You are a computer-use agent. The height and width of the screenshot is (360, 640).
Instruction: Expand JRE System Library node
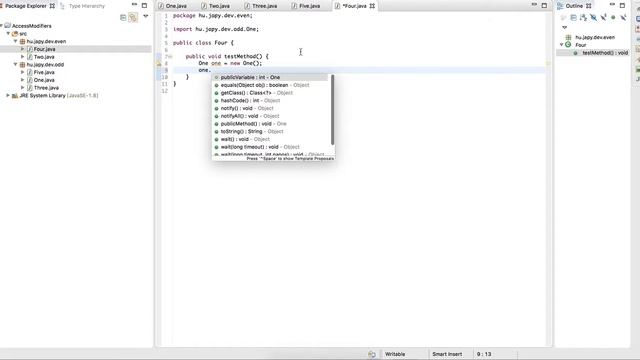click(8, 96)
